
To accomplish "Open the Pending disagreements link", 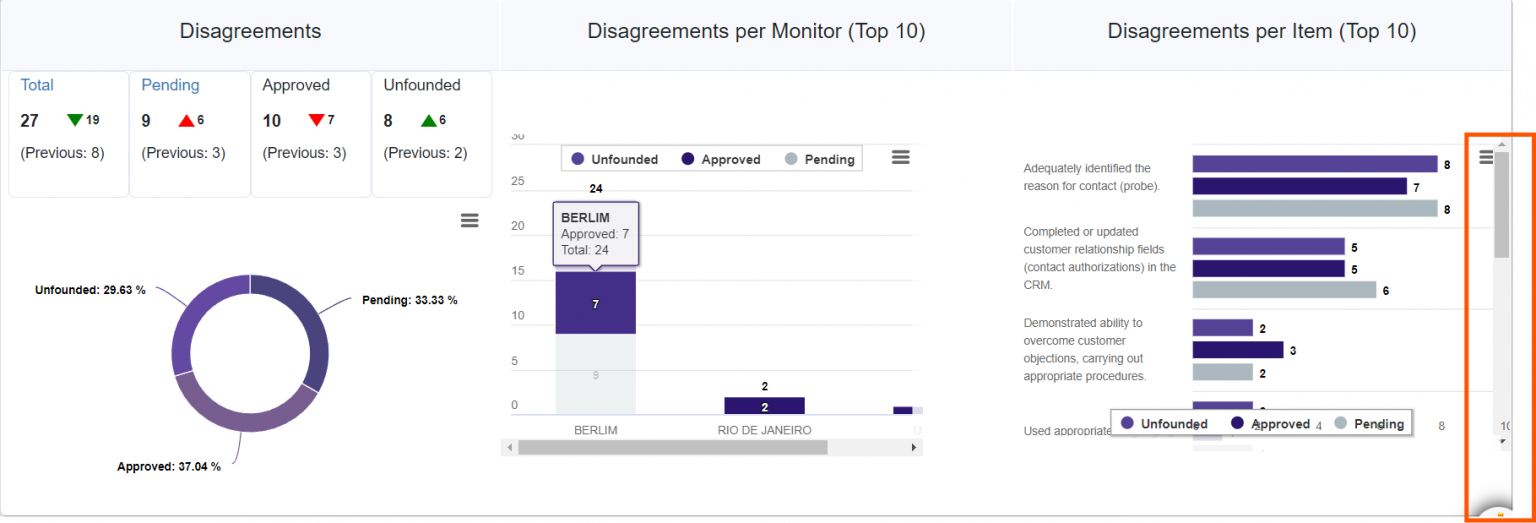I will pos(170,85).
